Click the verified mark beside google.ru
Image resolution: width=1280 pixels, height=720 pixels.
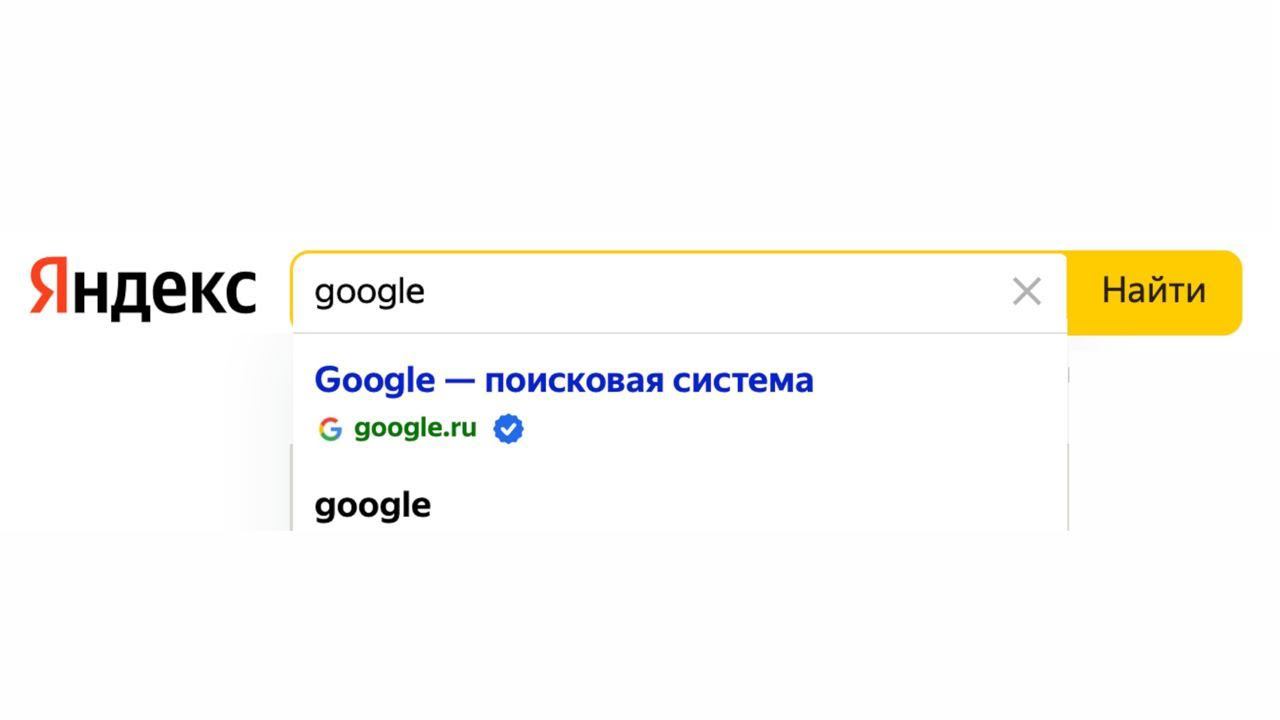pyautogui.click(x=508, y=429)
